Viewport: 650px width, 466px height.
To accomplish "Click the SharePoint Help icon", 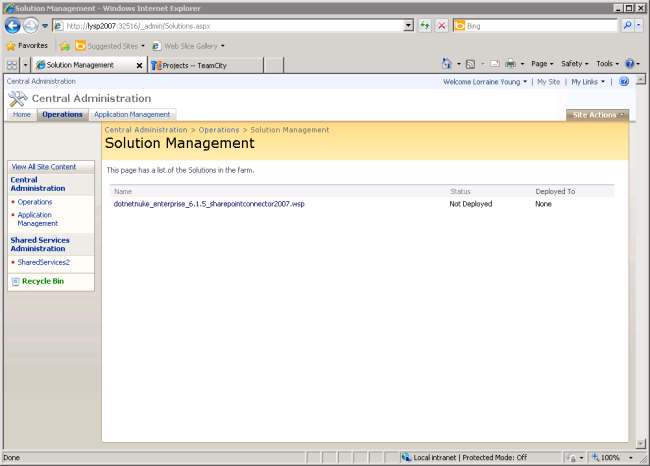I will click(624, 82).
